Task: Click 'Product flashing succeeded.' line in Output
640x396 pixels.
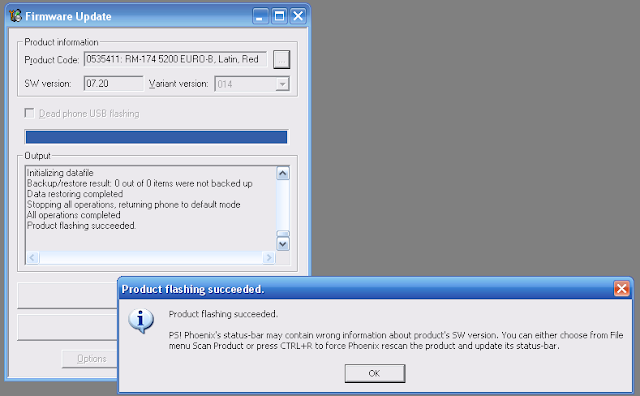Action: click(81, 226)
